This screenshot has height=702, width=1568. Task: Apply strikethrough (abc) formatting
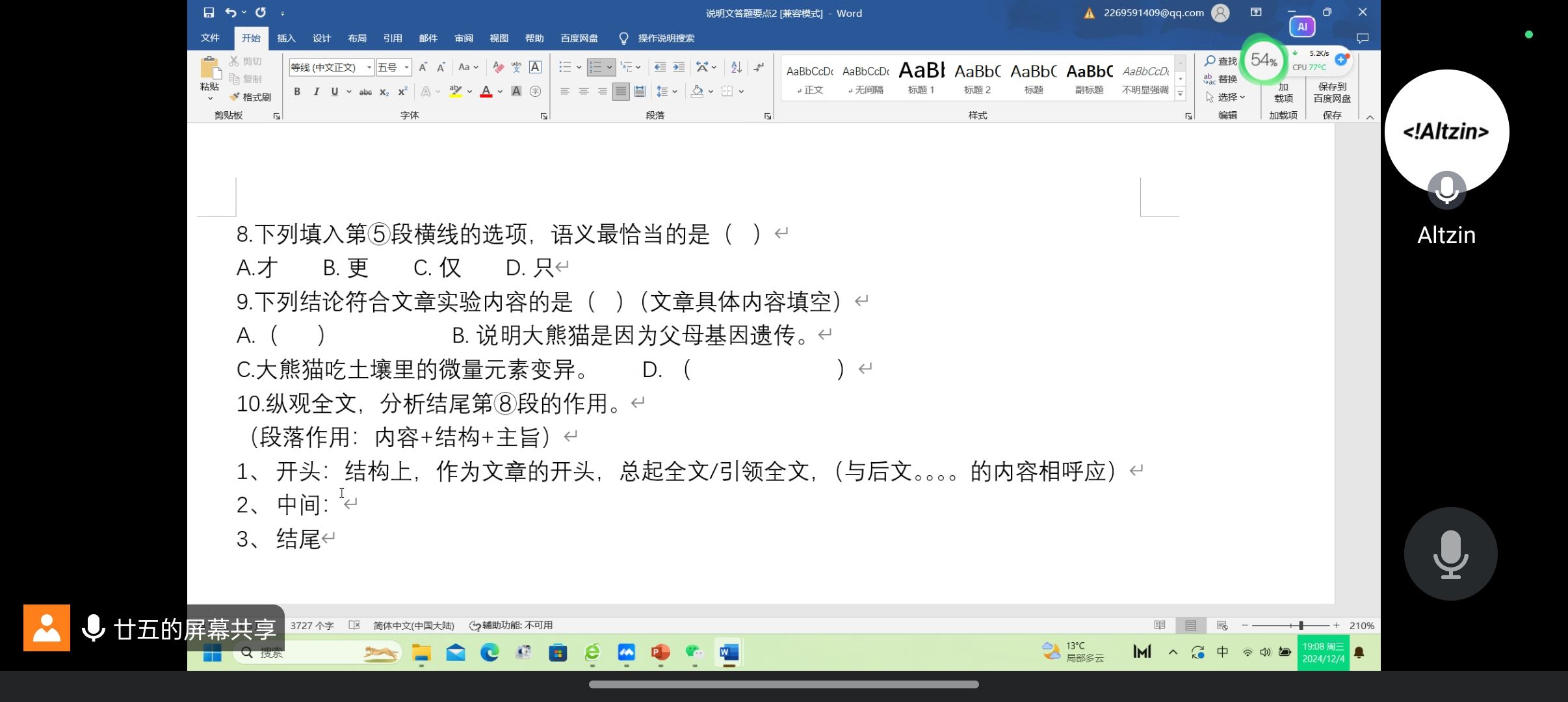365,92
